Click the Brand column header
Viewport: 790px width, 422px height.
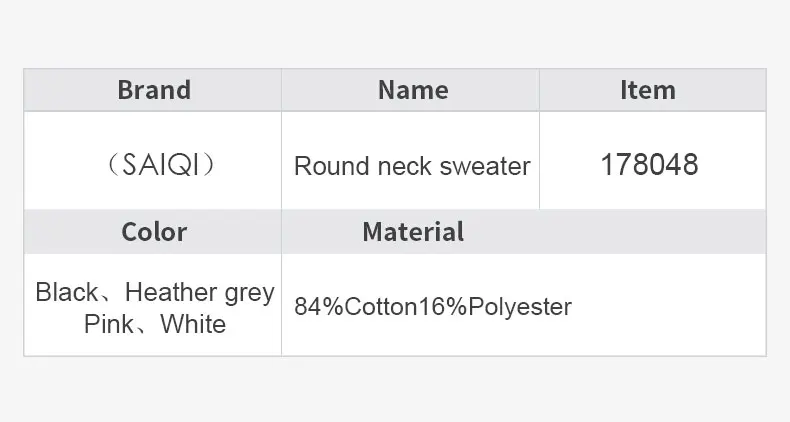(154, 90)
